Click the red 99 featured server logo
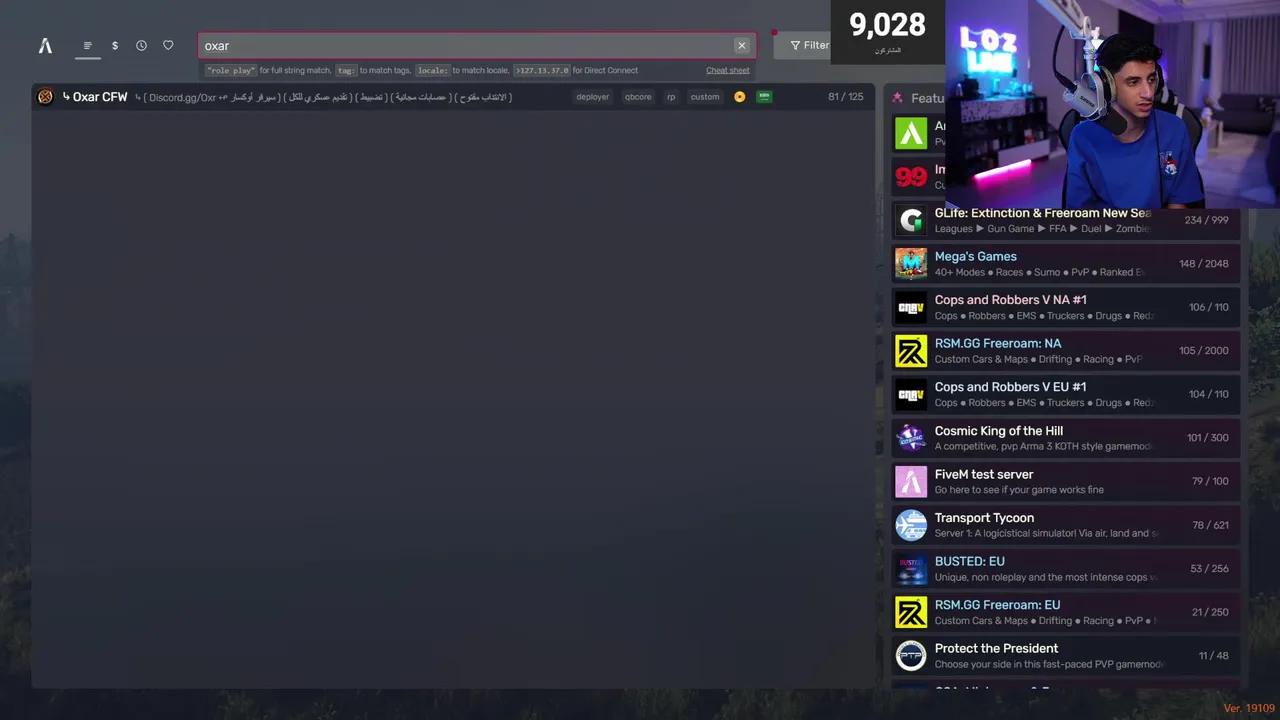1280x720 pixels. [911, 177]
